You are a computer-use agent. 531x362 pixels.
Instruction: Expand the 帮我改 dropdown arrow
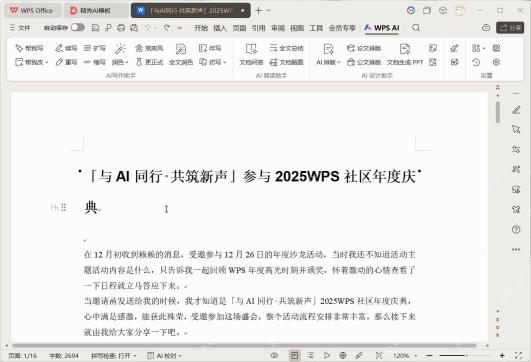[x=47, y=62]
